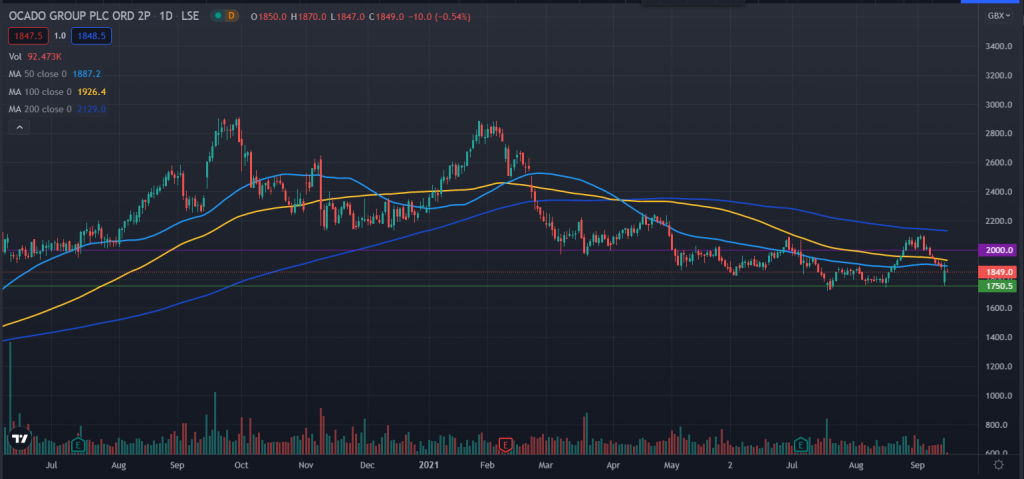1024x479 pixels.
Task: Click the close price C1849.0 value
Action: click(385, 16)
